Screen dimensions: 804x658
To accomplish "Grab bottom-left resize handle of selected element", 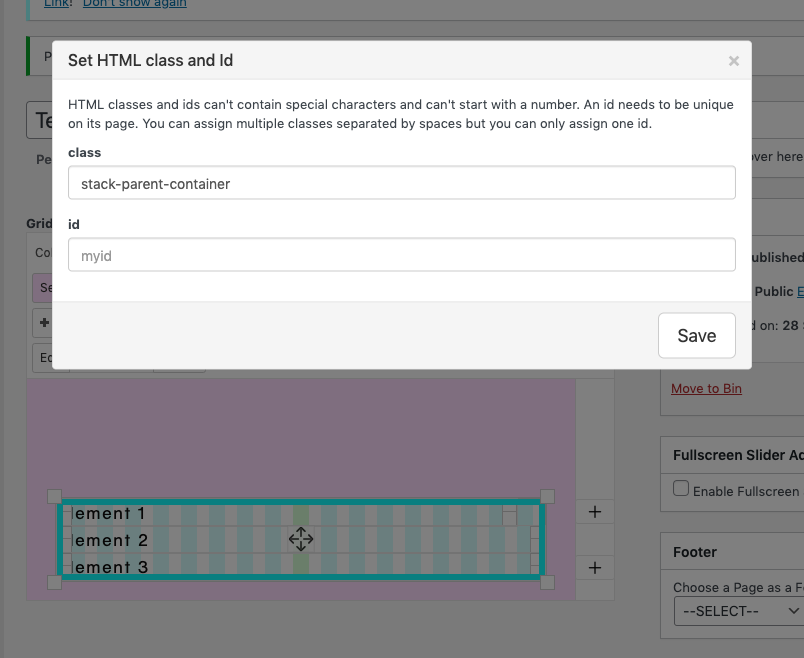I will tap(55, 582).
